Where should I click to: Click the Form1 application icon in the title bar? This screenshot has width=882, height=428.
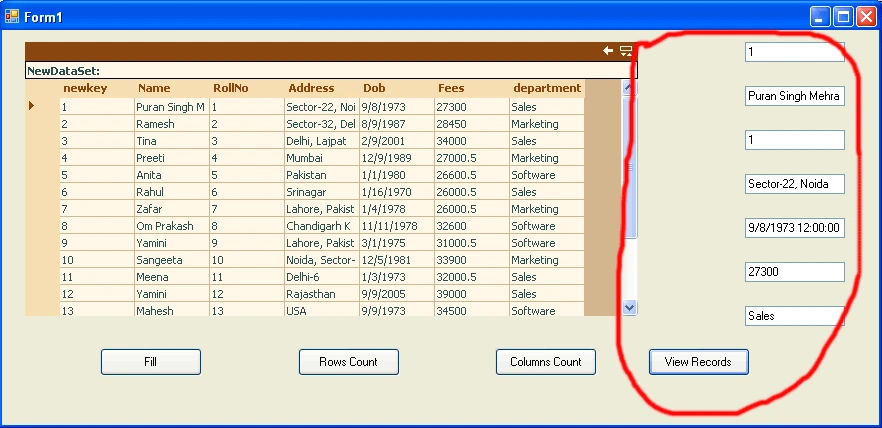point(11,16)
